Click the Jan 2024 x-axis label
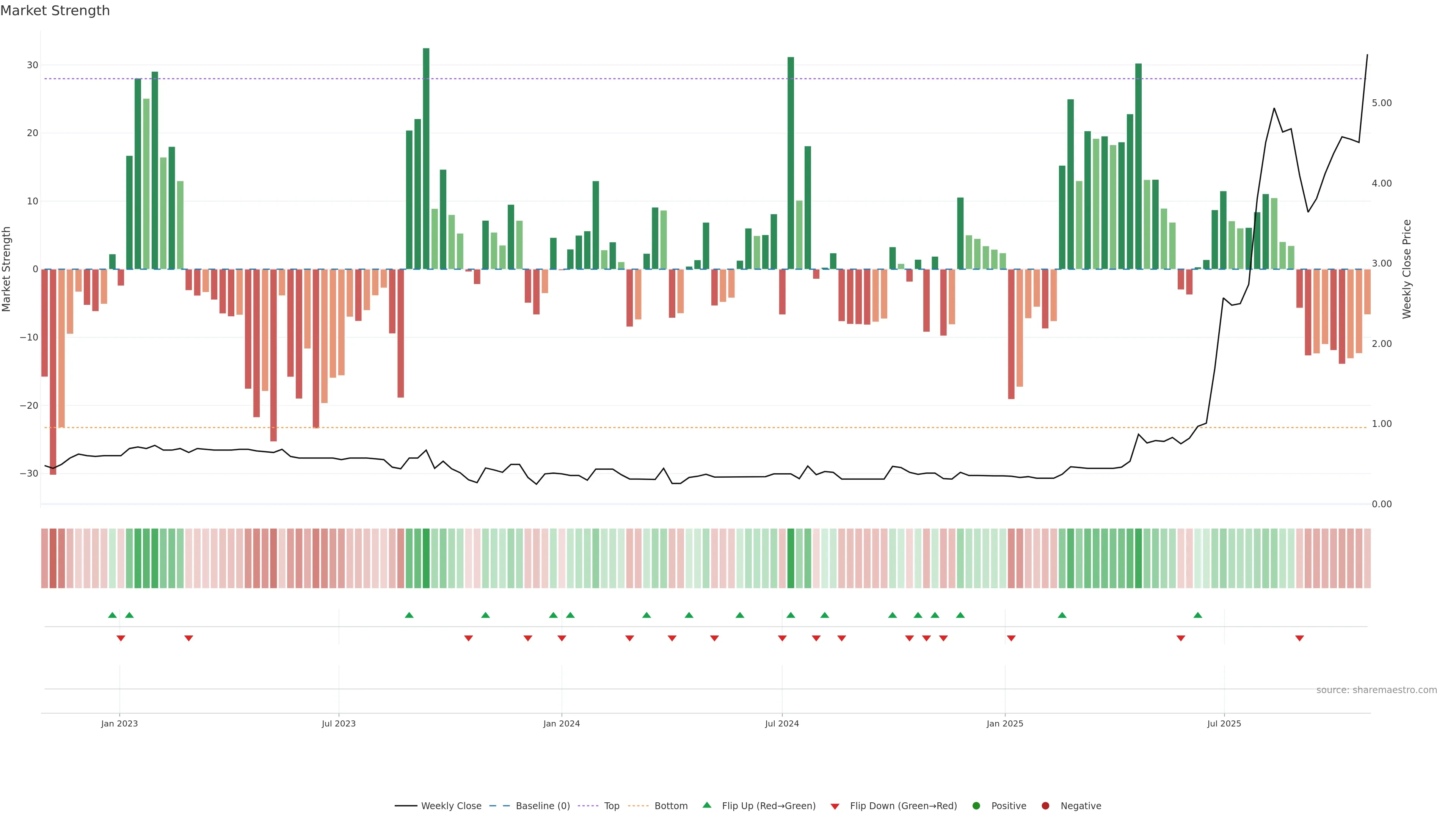Viewport: 1456px width, 819px height. [561, 723]
